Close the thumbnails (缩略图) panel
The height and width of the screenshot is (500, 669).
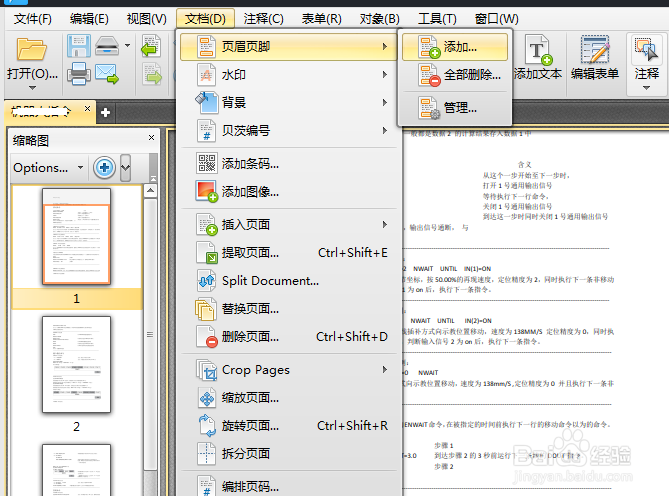tap(151, 137)
